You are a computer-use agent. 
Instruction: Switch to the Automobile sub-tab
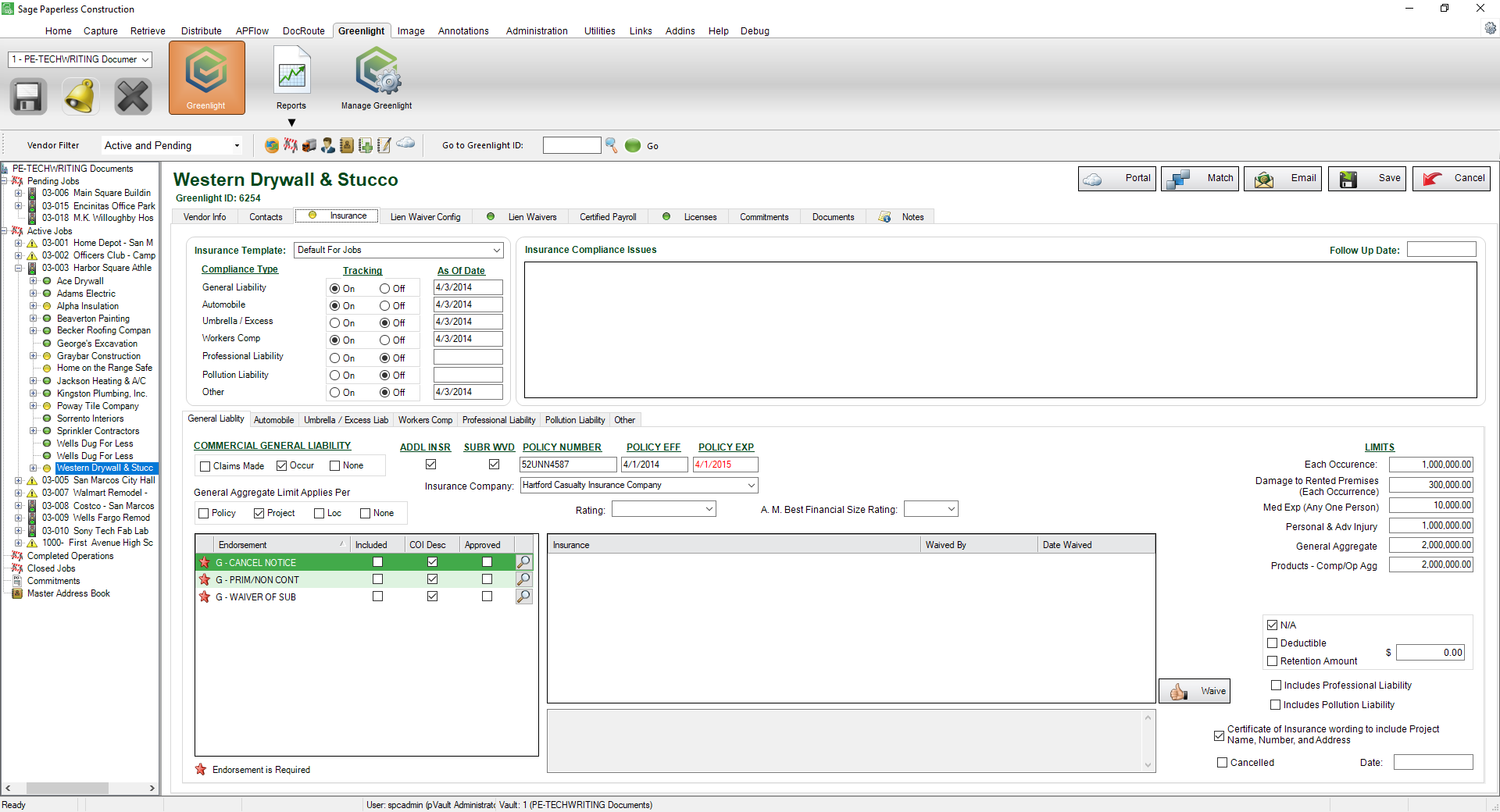pyautogui.click(x=273, y=420)
